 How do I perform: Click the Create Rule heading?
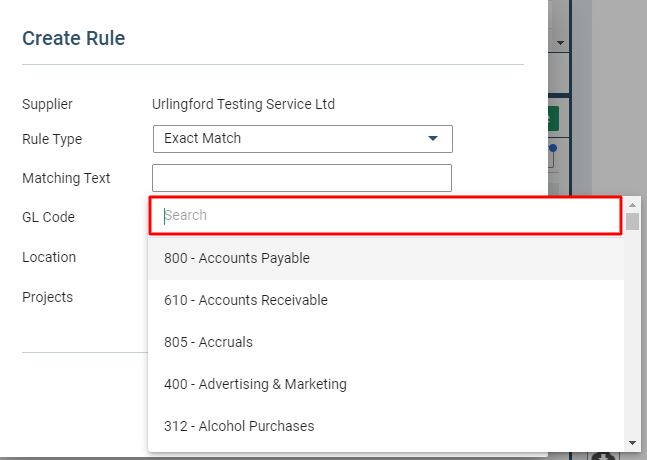pyautogui.click(x=74, y=39)
